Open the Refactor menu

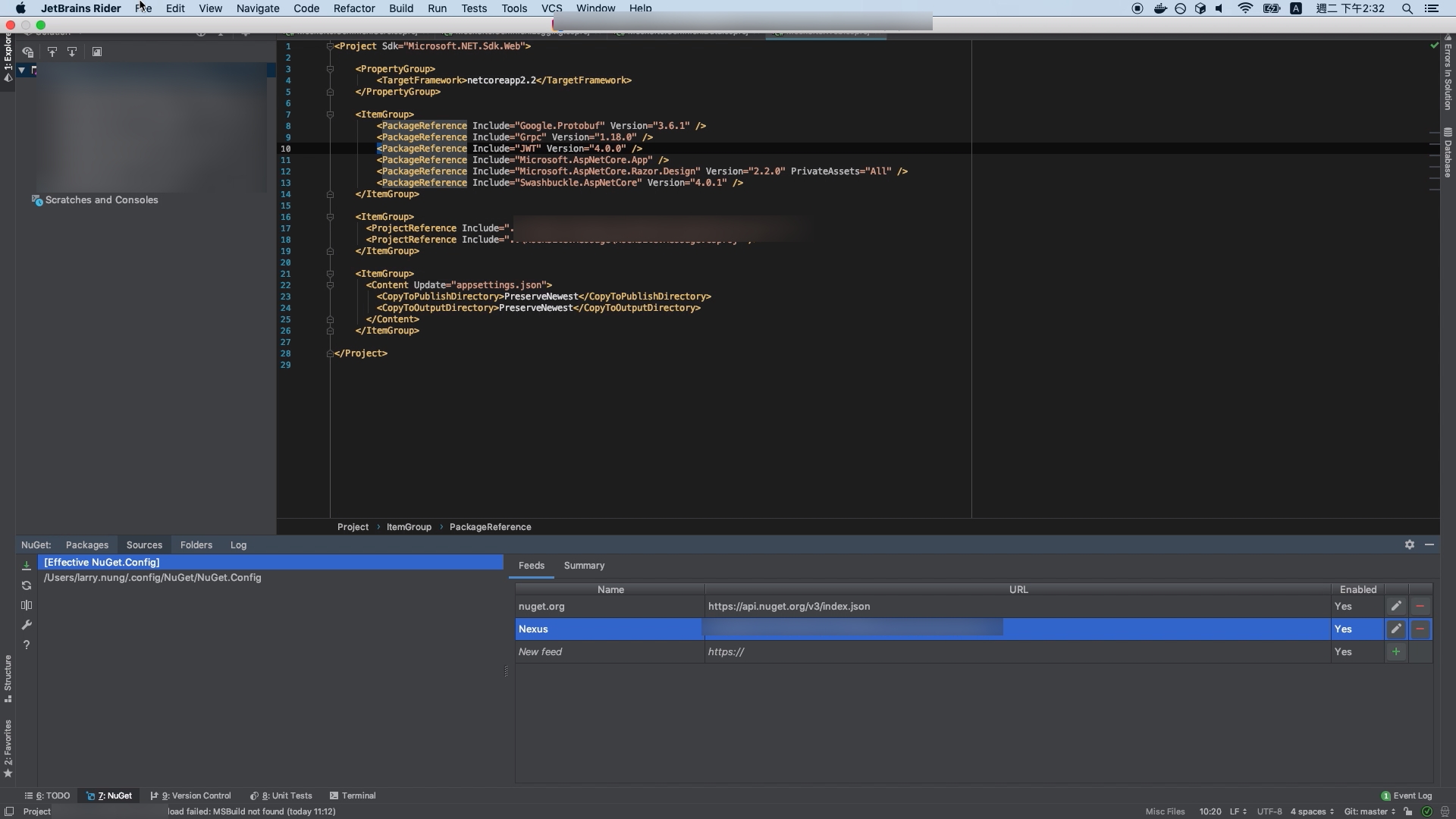(354, 8)
